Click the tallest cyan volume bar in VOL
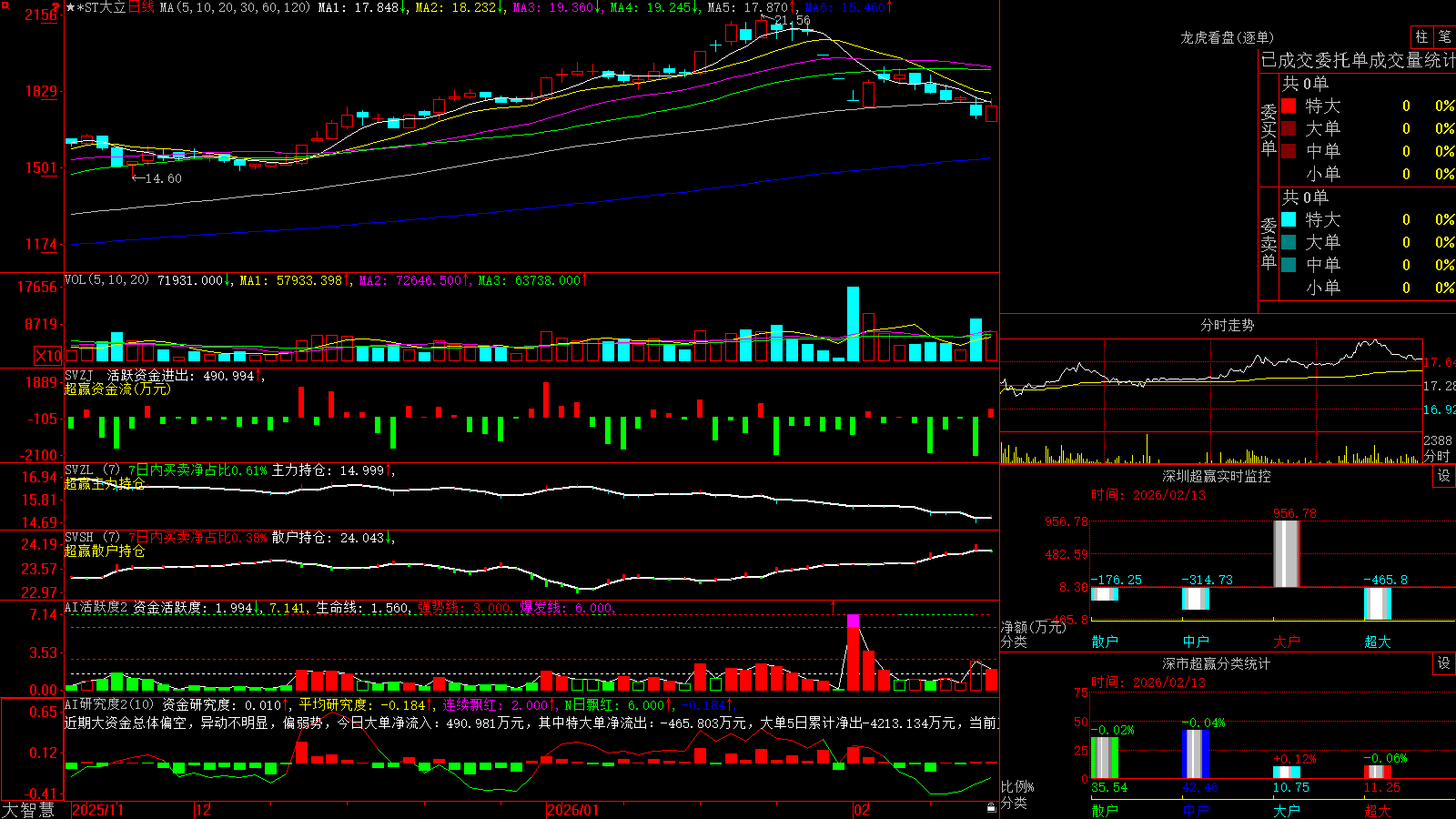The width and height of the screenshot is (1456, 819). (853, 324)
